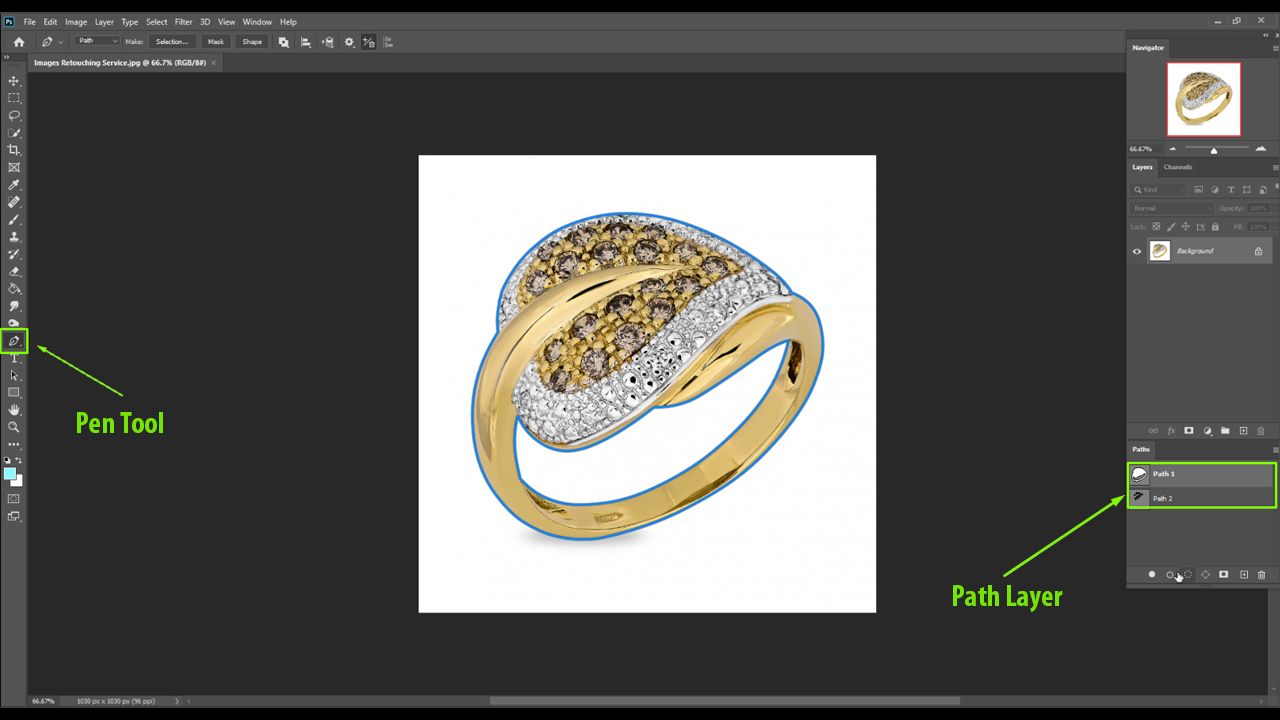Select the Move tool
1280x720 pixels.
[x=14, y=80]
